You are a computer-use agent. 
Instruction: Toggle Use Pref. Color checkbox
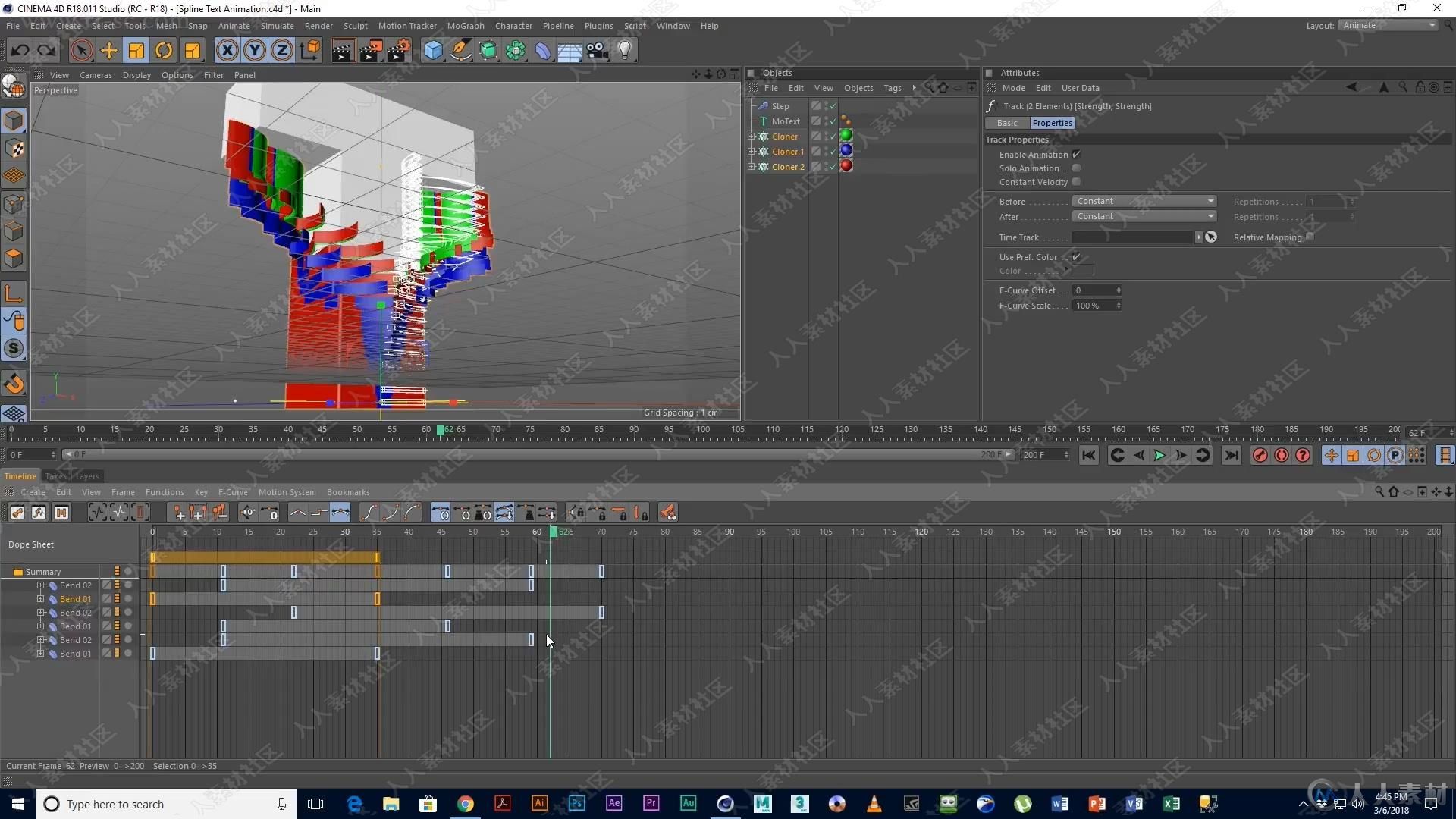click(1076, 257)
